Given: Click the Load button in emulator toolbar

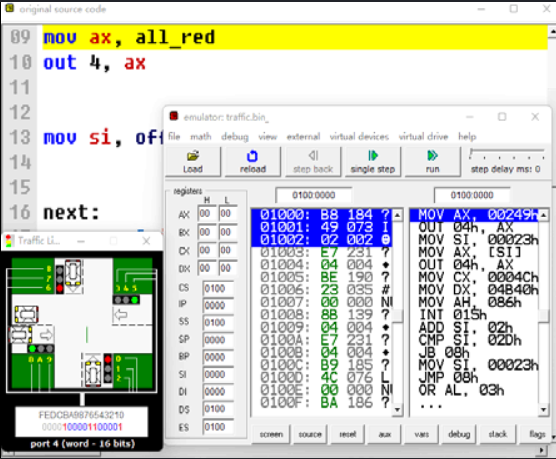Looking at the screenshot, I should click(x=193, y=162).
